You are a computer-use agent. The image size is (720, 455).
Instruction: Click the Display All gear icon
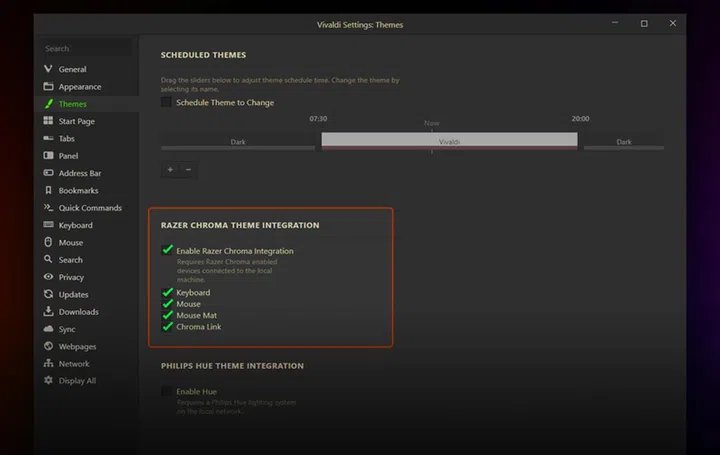(48, 381)
